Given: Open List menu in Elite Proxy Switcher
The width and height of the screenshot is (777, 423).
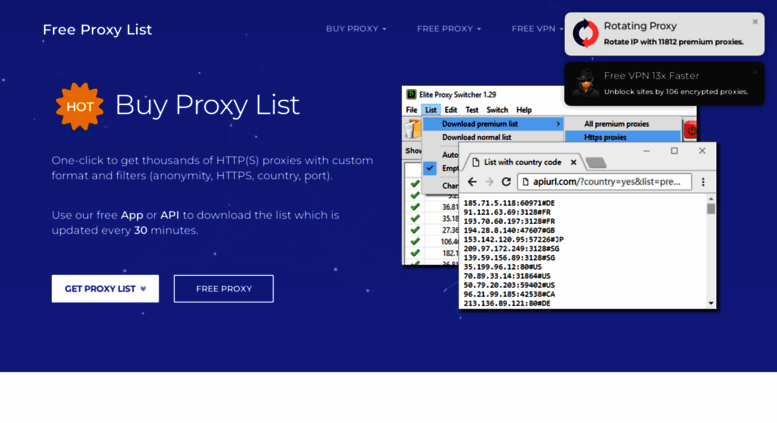Looking at the screenshot, I should click(x=431, y=110).
